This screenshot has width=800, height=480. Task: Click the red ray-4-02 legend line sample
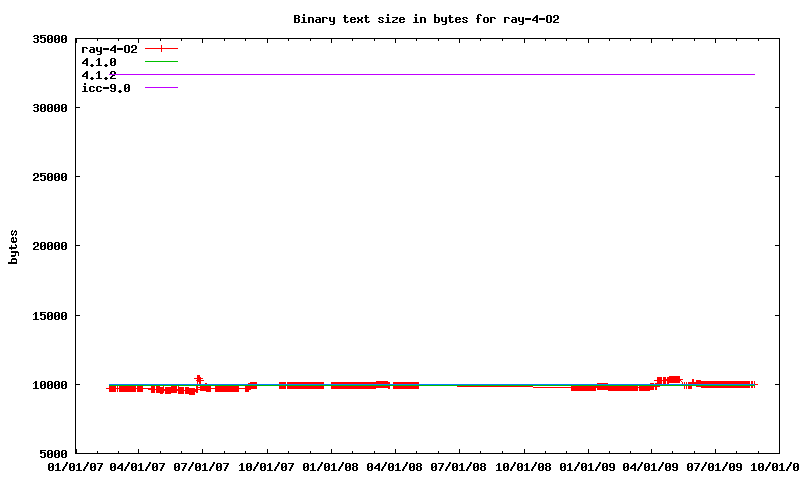161,48
